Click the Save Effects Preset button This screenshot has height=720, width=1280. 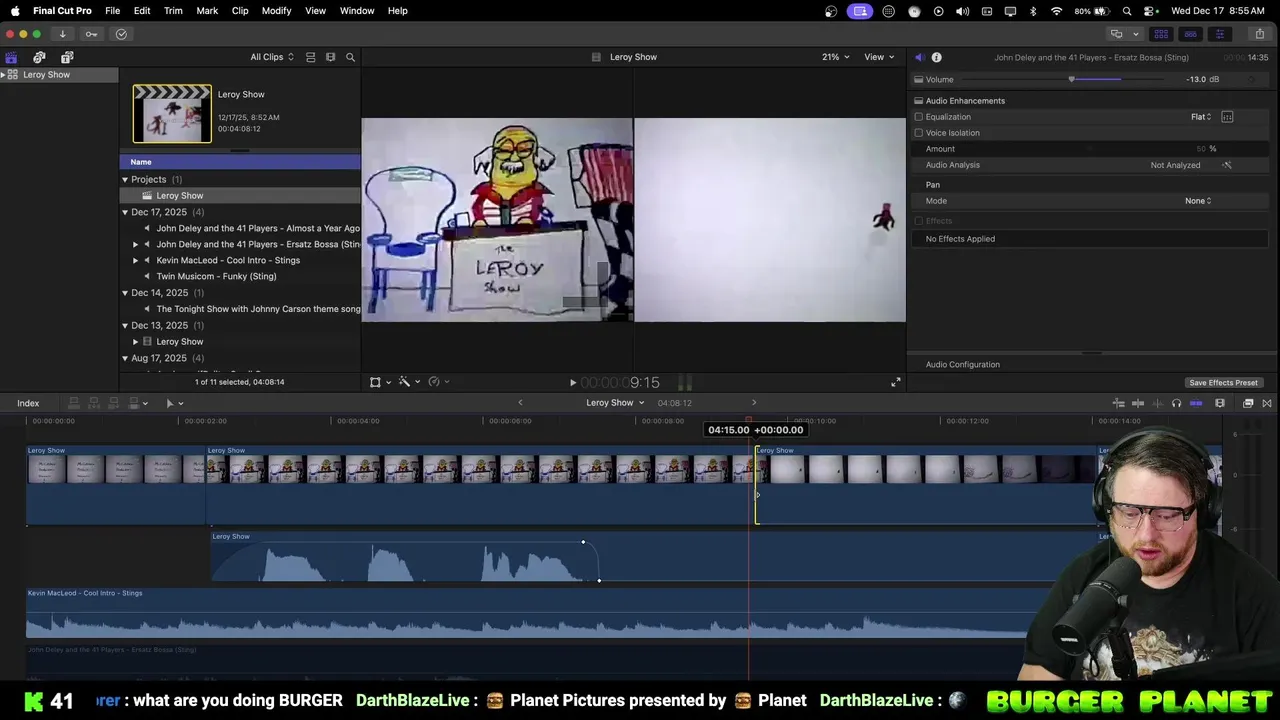1223,383
